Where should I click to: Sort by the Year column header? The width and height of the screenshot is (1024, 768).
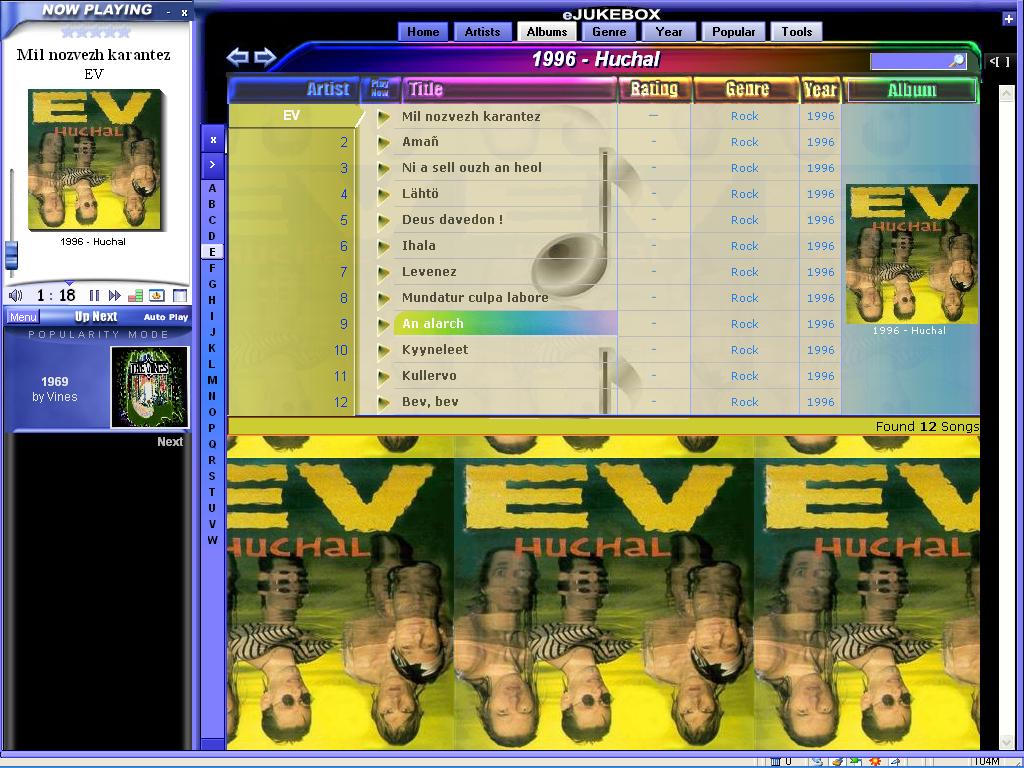[x=821, y=89]
